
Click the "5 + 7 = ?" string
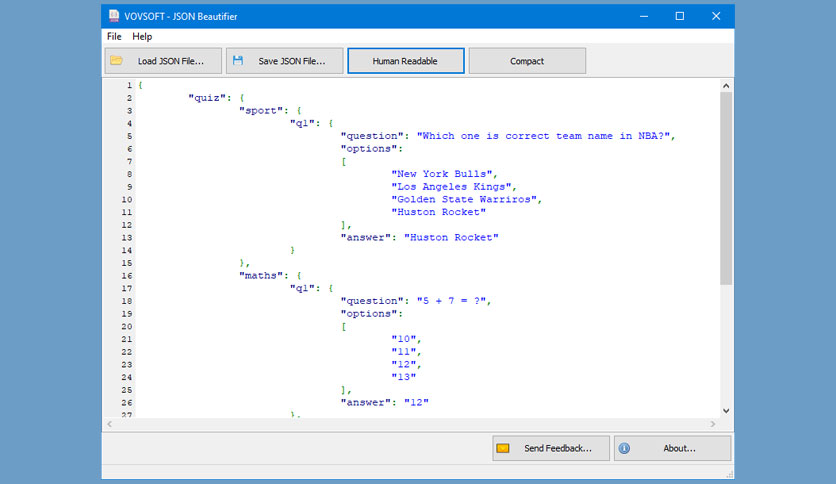coord(451,301)
